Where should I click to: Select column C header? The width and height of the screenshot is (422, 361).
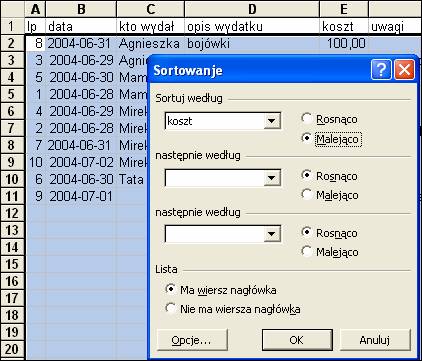click(x=151, y=9)
